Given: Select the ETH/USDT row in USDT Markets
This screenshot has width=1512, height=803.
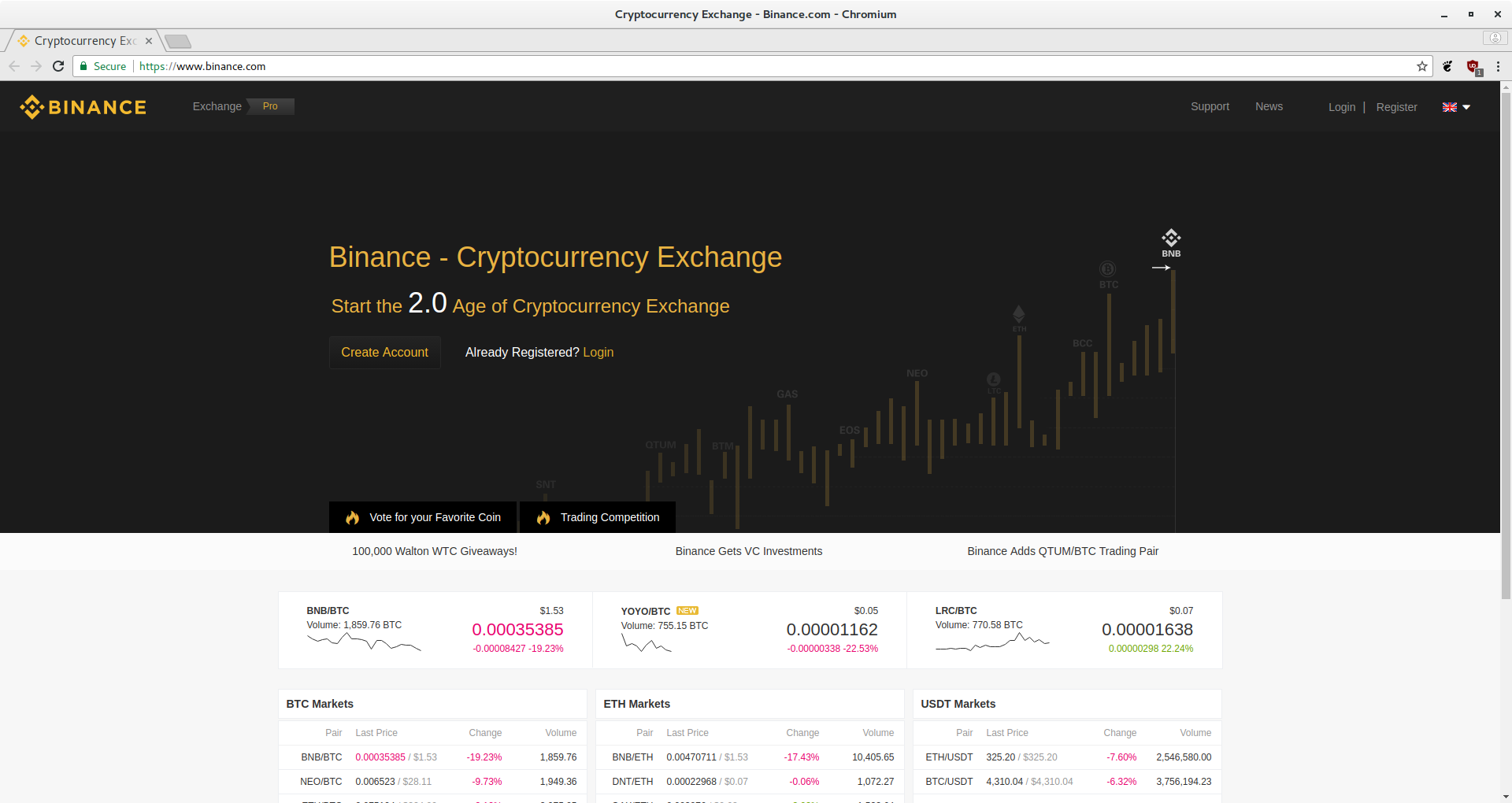Looking at the screenshot, I should pos(1067,757).
